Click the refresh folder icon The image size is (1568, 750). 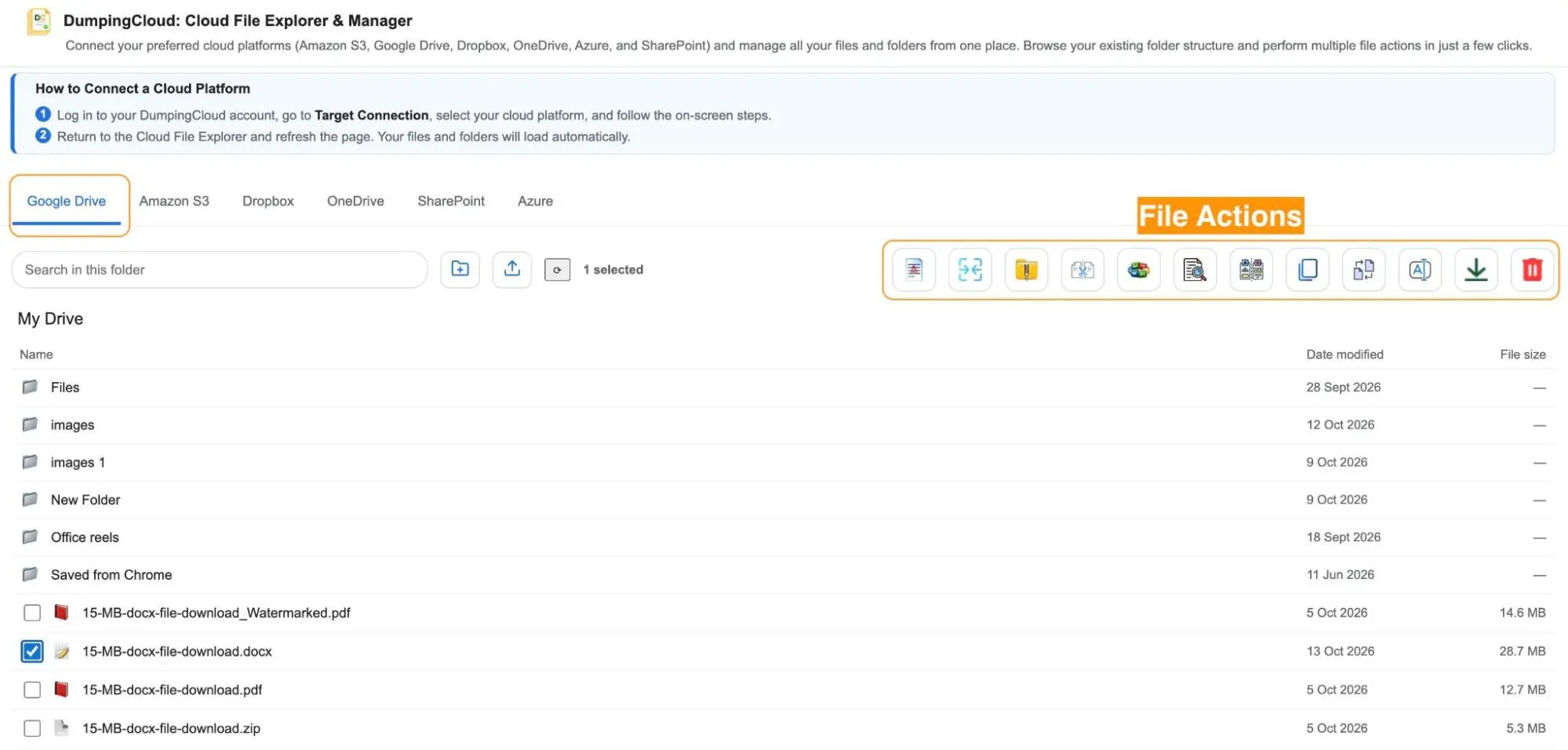(557, 270)
